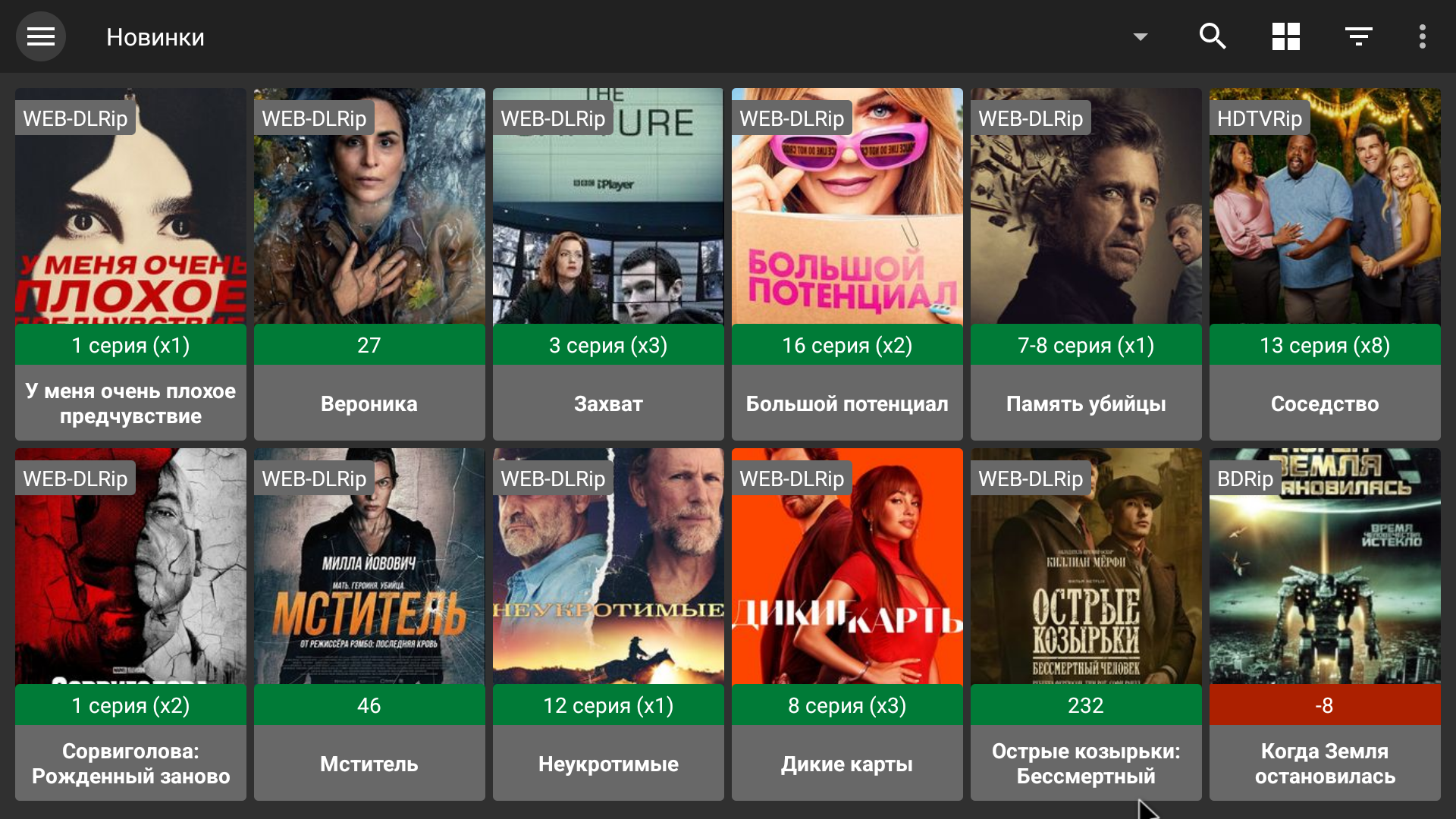Select Большой потенциал title label
Screen dimensions: 1456x819
coord(847,403)
